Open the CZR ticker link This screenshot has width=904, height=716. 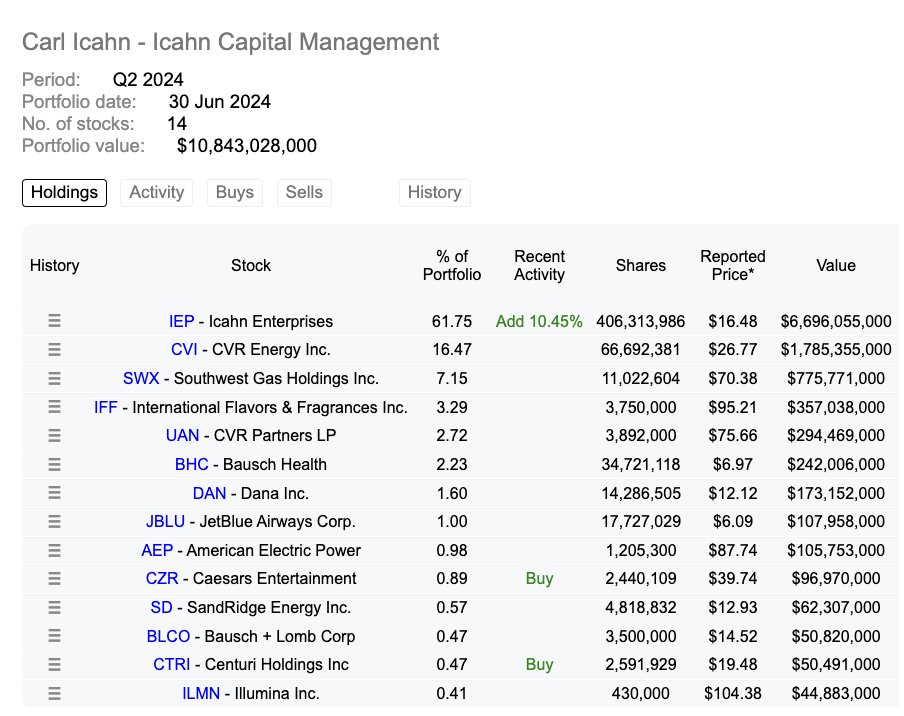coord(162,578)
